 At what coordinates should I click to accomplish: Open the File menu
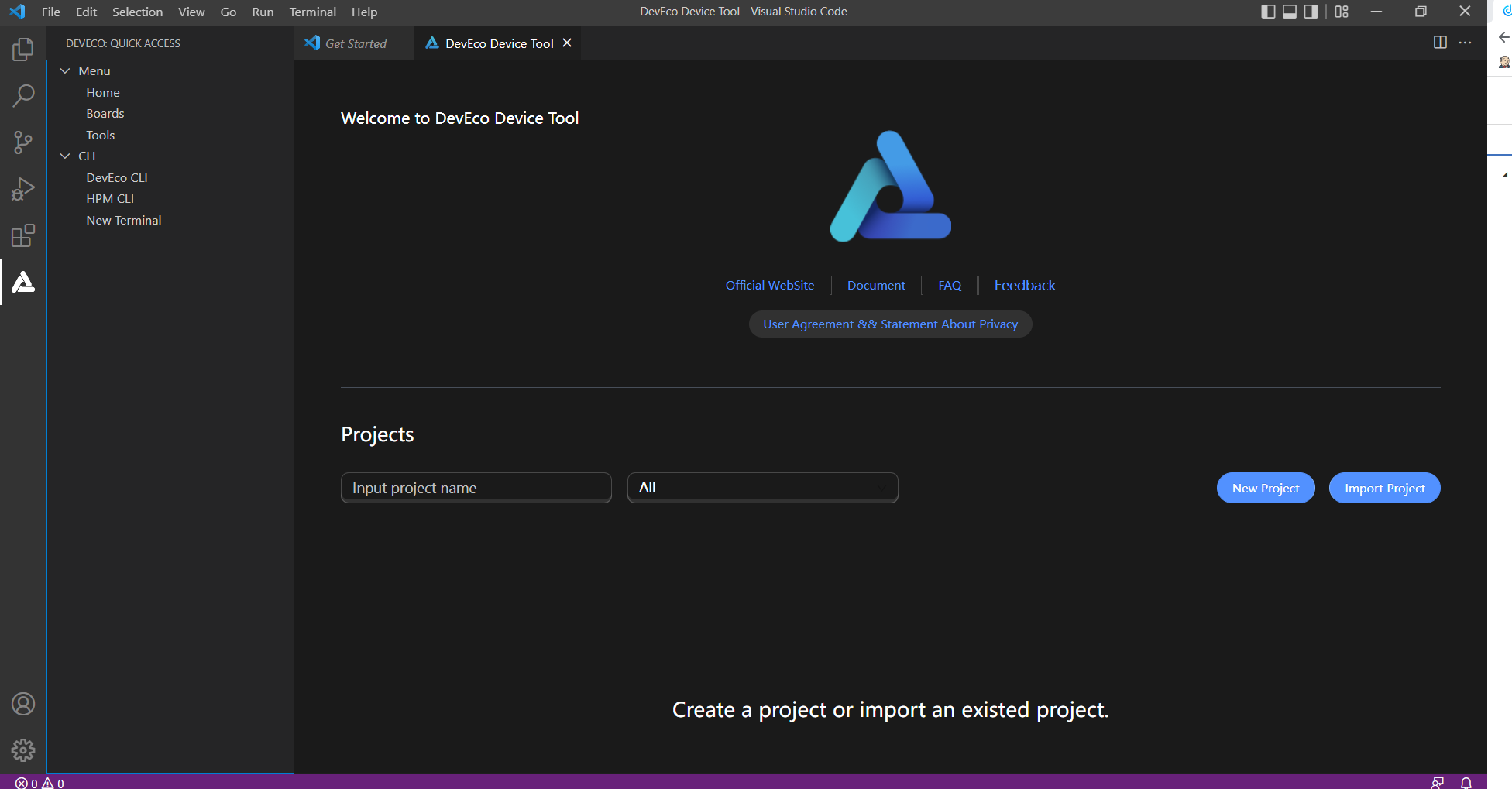click(x=51, y=12)
